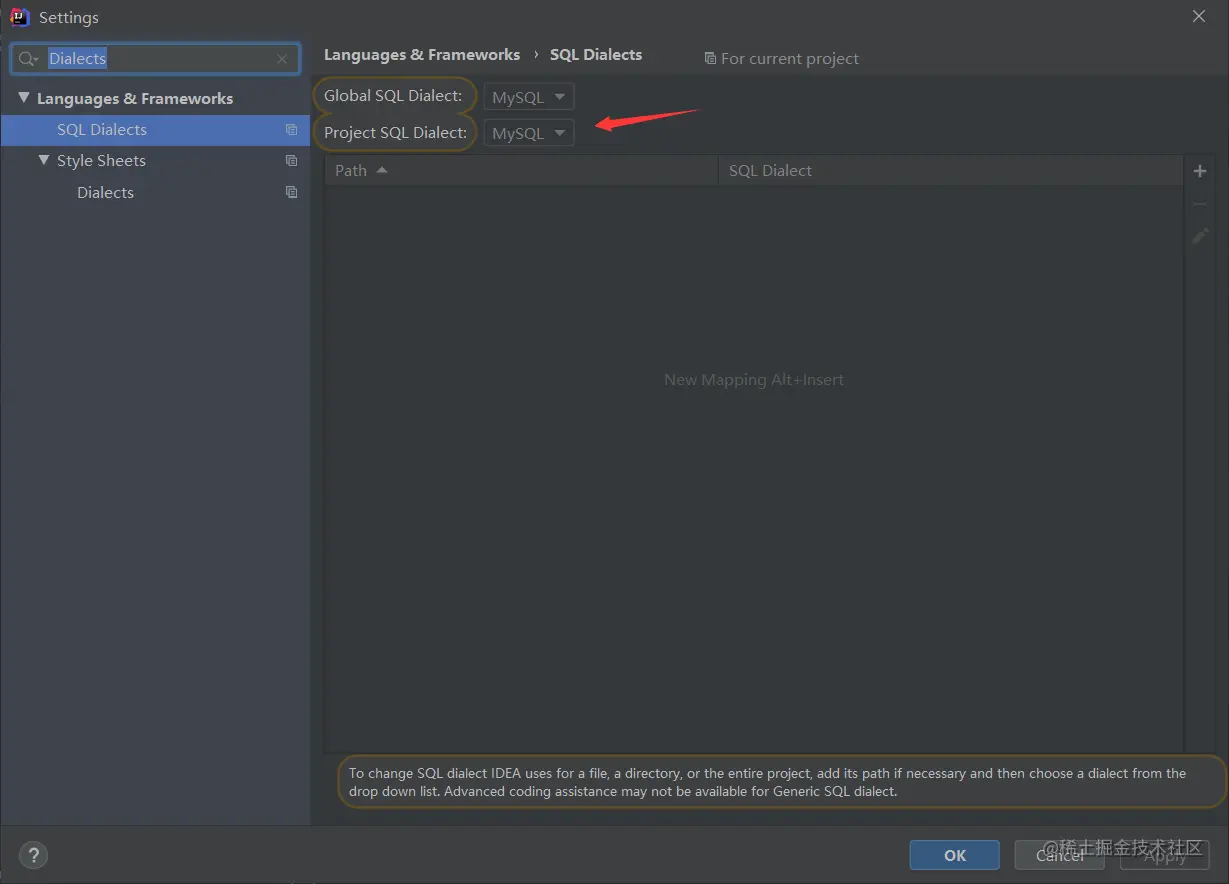Click the edit mapping pencil icon

(x=1200, y=237)
